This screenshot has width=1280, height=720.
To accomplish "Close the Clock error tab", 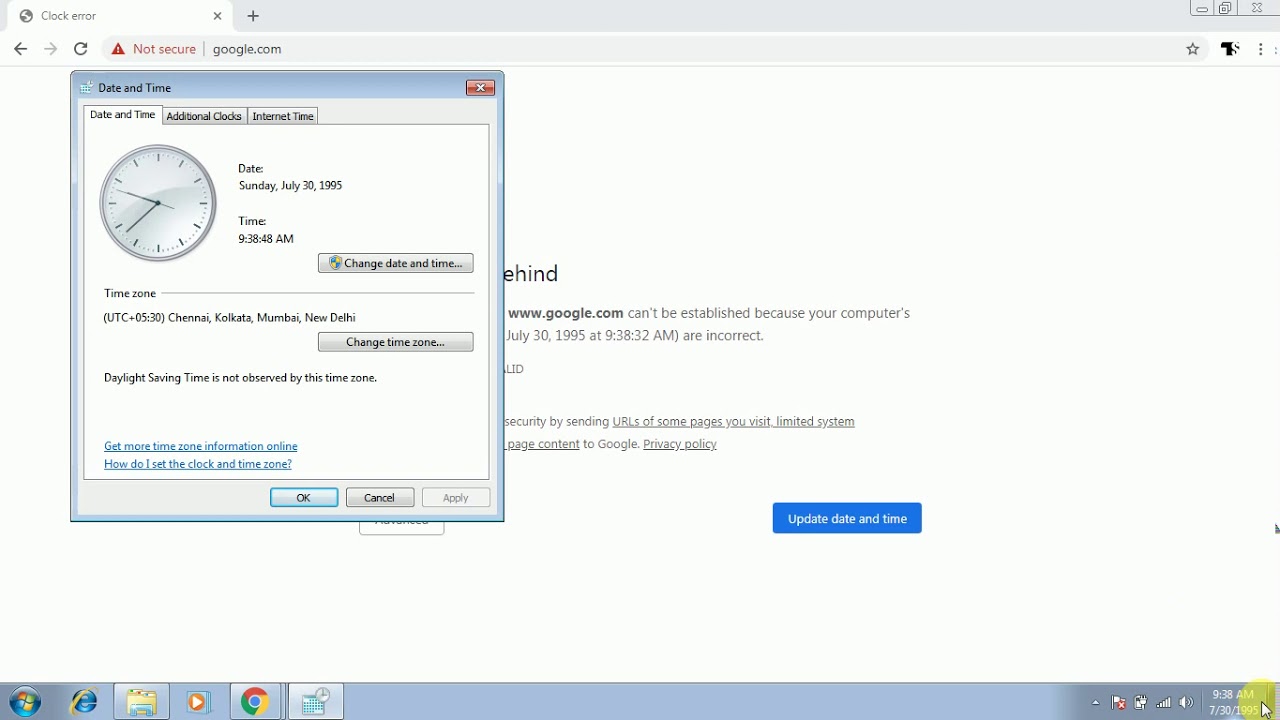I will [x=217, y=16].
